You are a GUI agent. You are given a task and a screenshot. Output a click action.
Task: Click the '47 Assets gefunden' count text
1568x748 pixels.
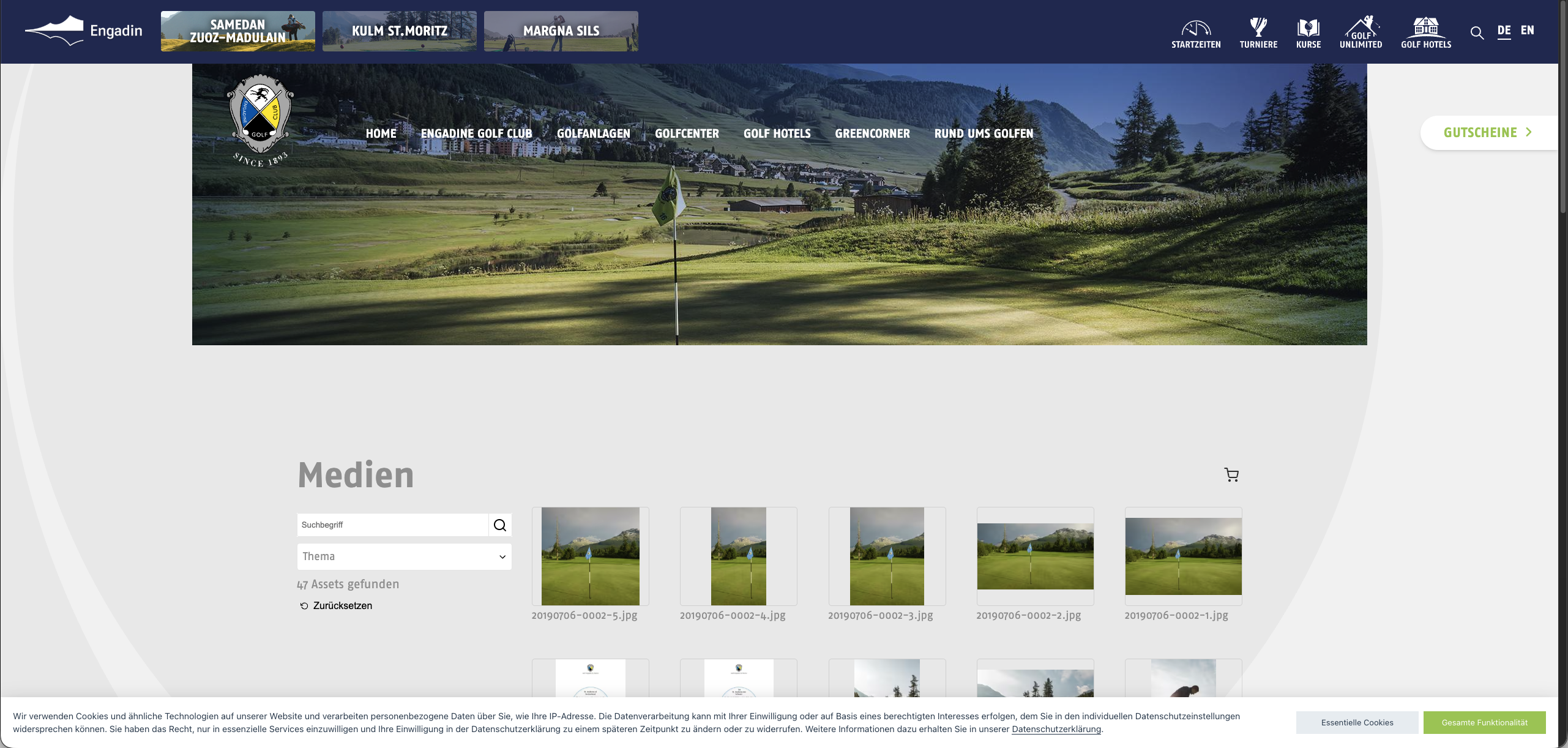[x=348, y=585]
